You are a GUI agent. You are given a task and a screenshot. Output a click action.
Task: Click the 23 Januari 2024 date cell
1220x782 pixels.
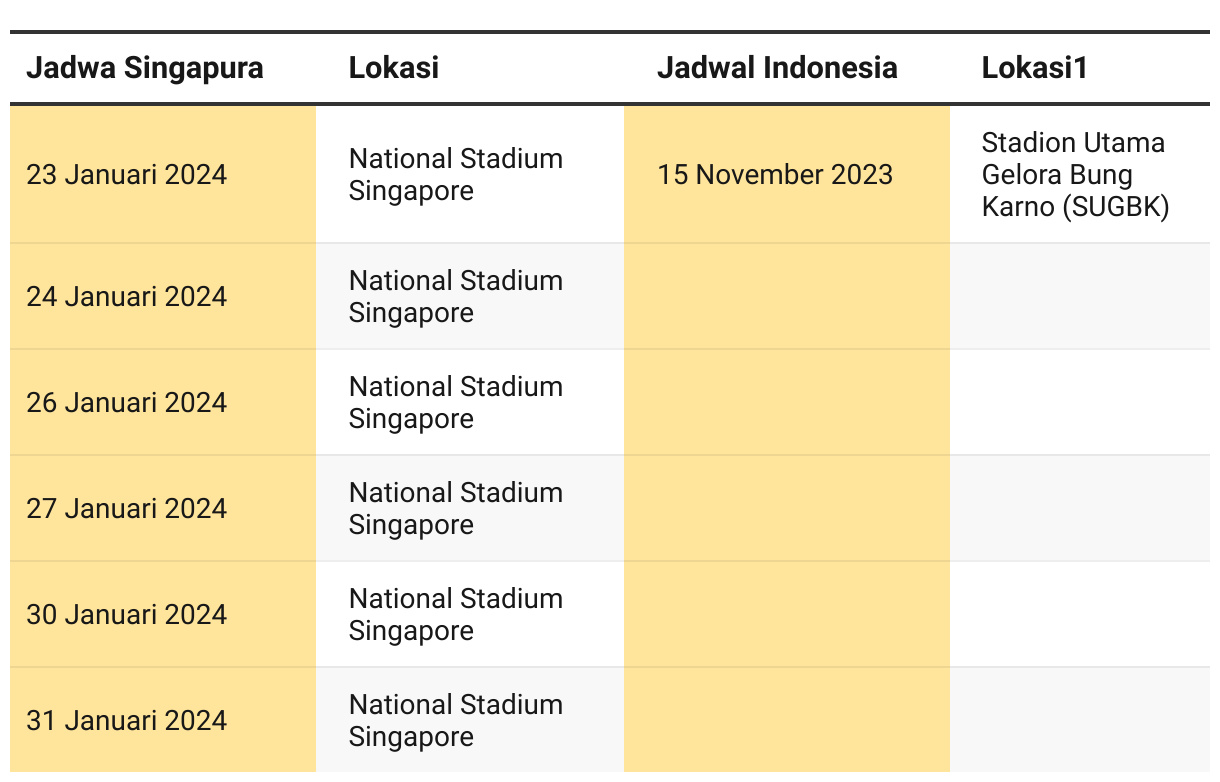tap(163, 174)
